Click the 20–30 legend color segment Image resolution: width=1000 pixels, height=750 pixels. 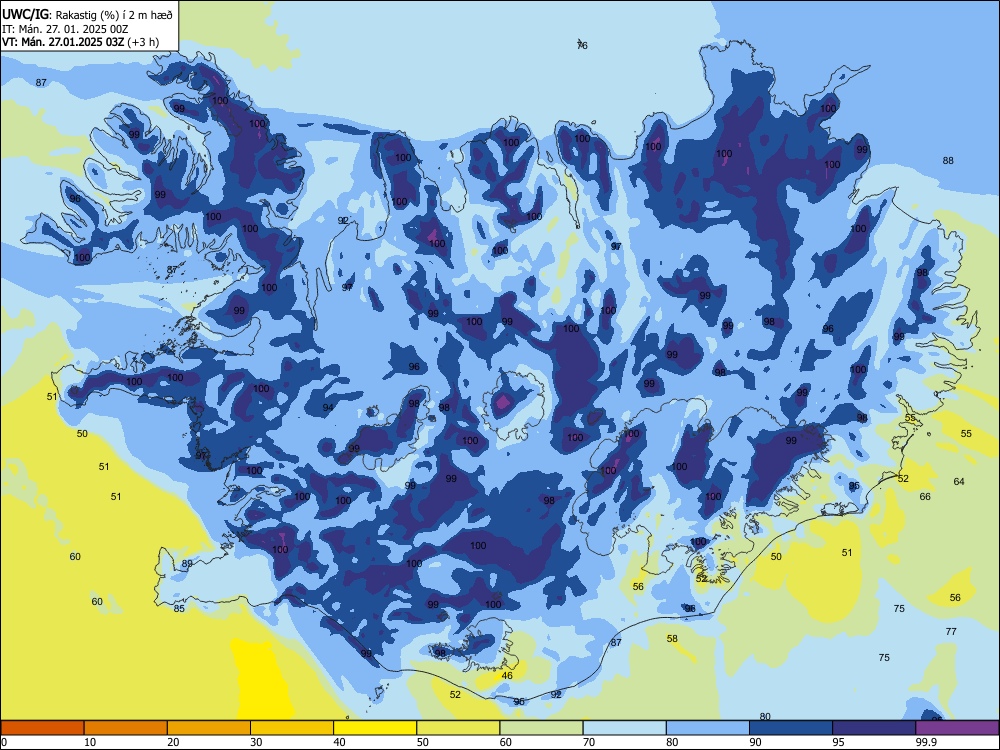pos(209,728)
